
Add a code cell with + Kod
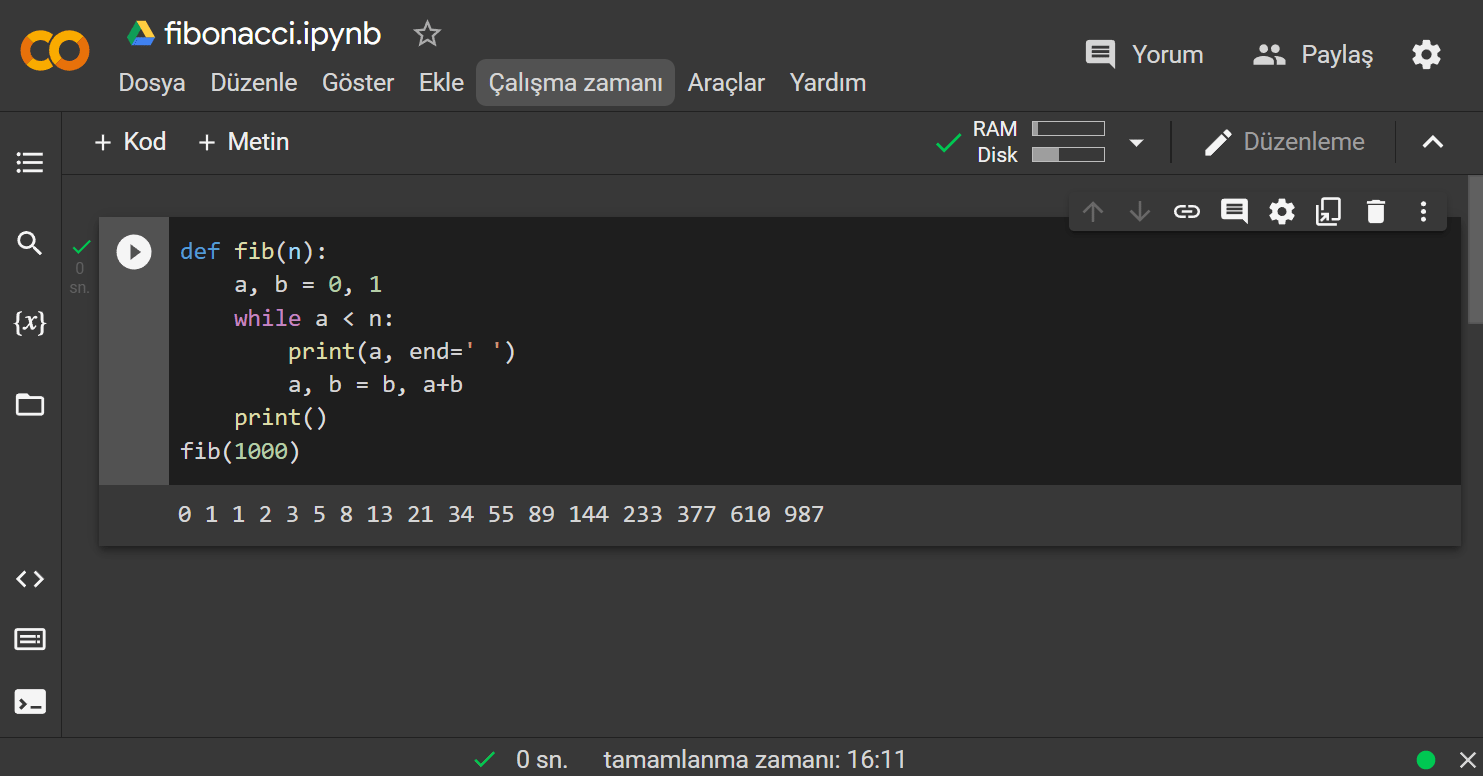point(130,142)
